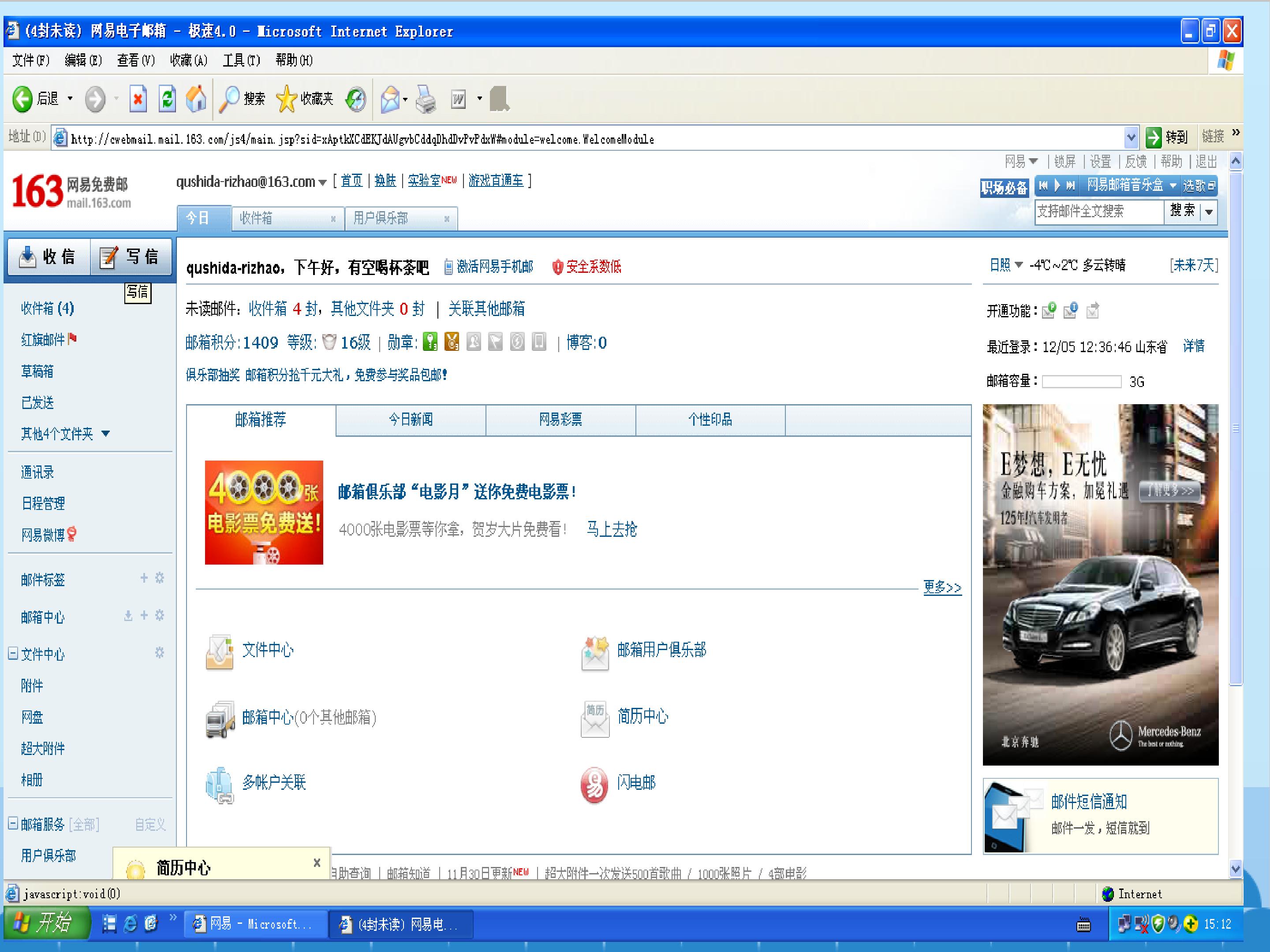This screenshot has width=1270, height=952.
Task: Open the address bar dropdown arrow
Action: pyautogui.click(x=1131, y=138)
